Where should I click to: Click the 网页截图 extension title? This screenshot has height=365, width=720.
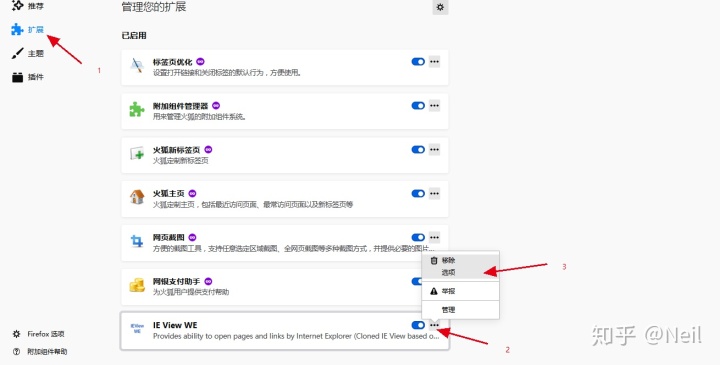tap(169, 238)
